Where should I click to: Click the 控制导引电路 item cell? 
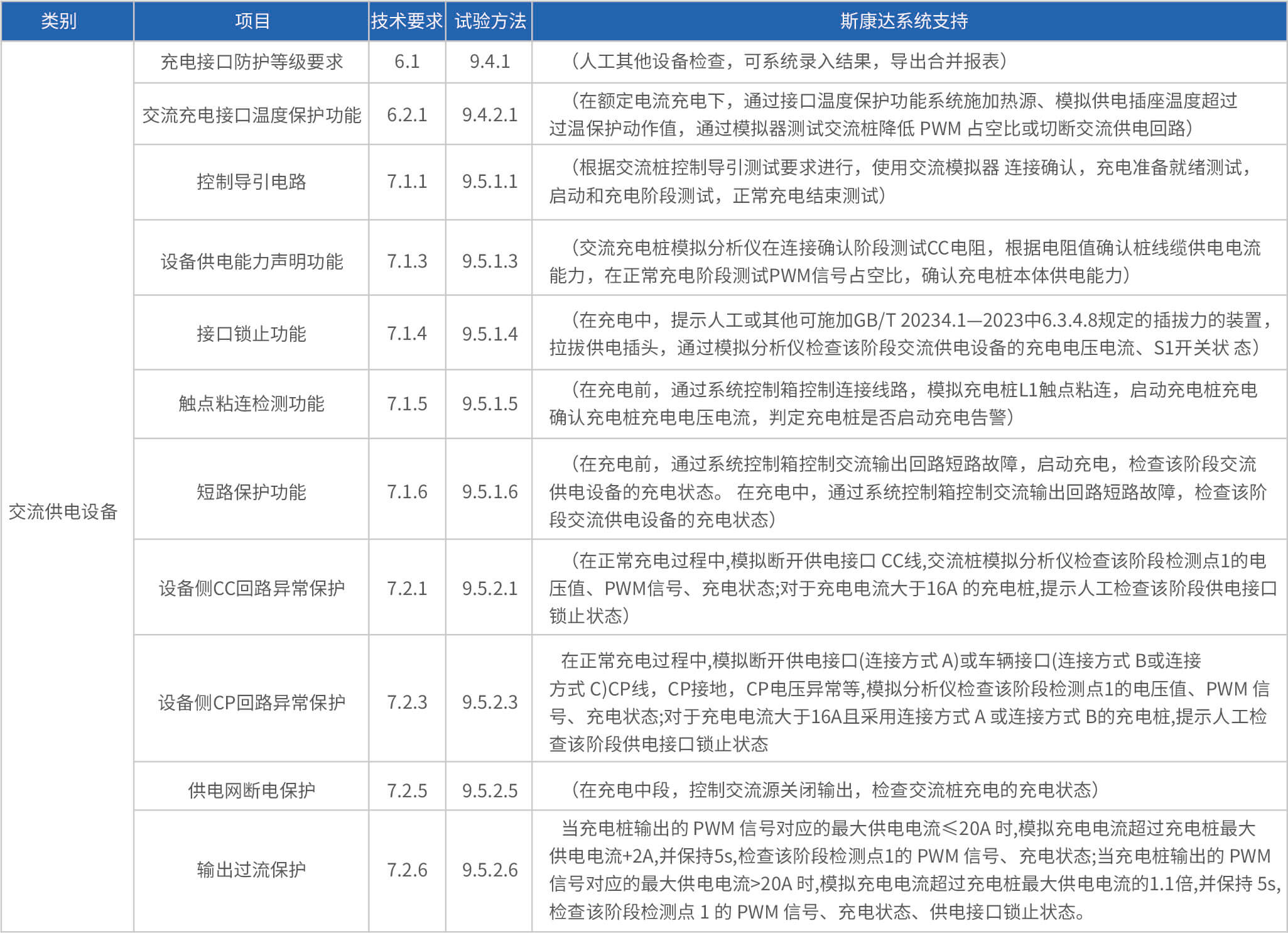(x=251, y=182)
